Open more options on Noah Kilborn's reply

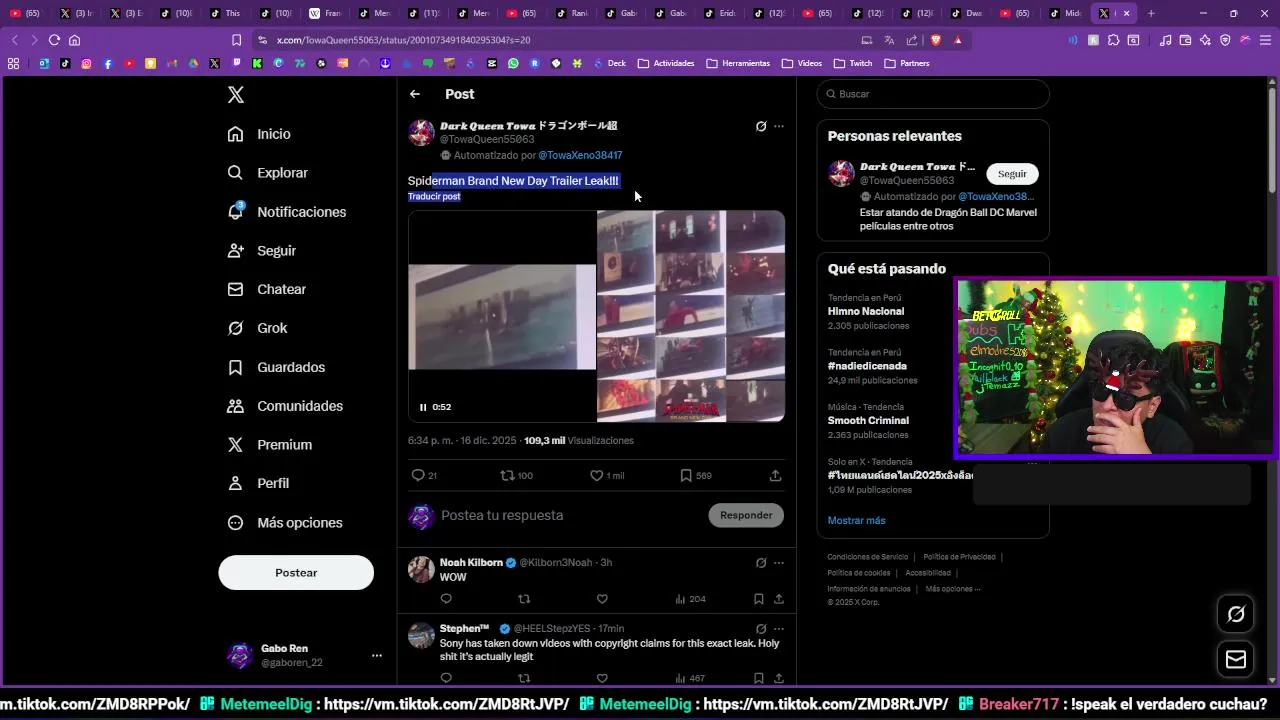click(x=779, y=563)
